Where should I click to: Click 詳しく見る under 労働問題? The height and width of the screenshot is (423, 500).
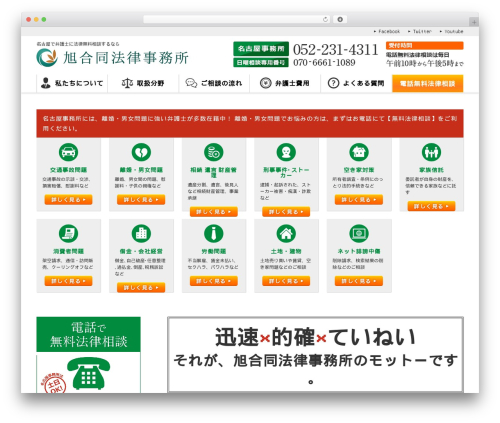point(214,281)
